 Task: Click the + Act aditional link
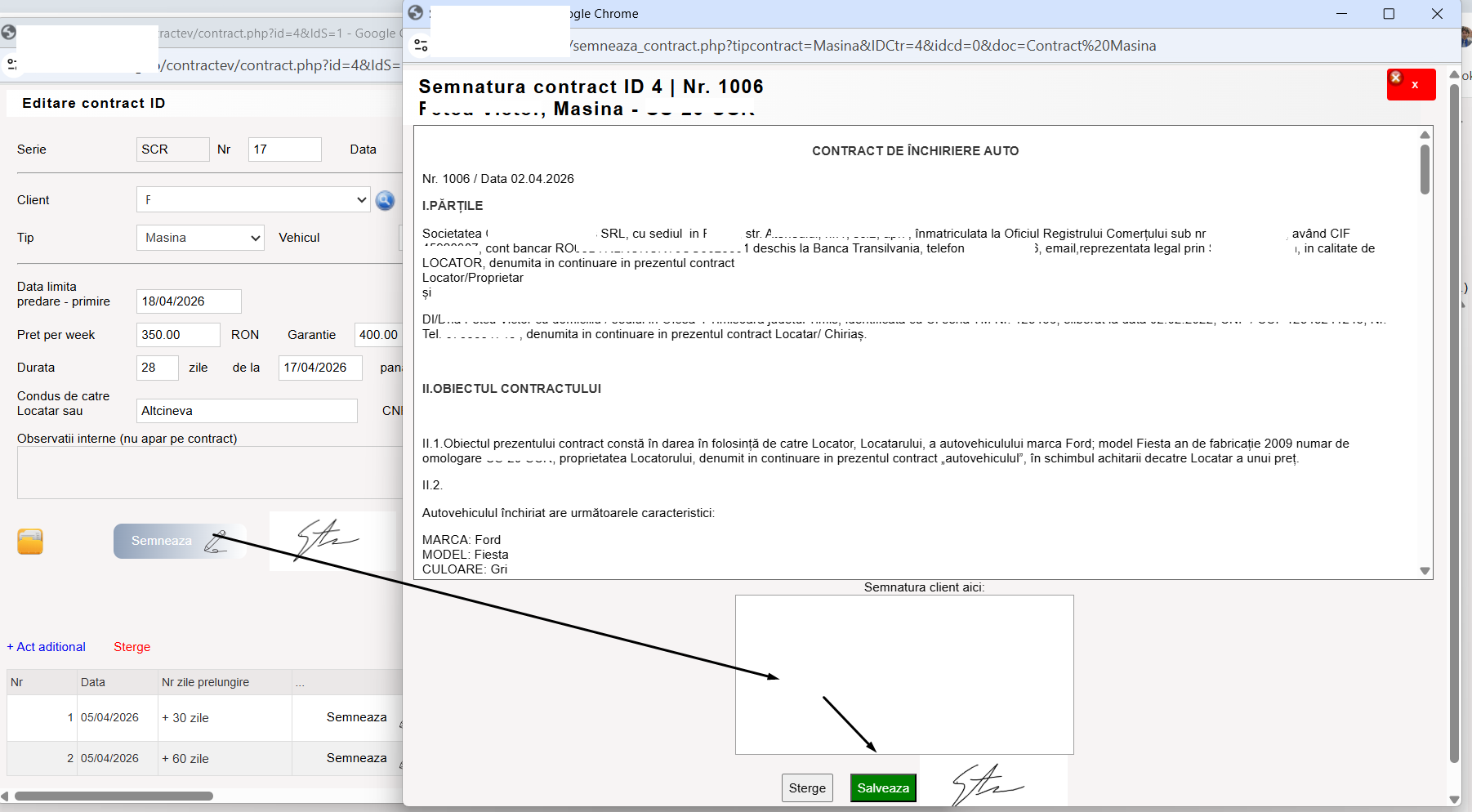point(47,647)
